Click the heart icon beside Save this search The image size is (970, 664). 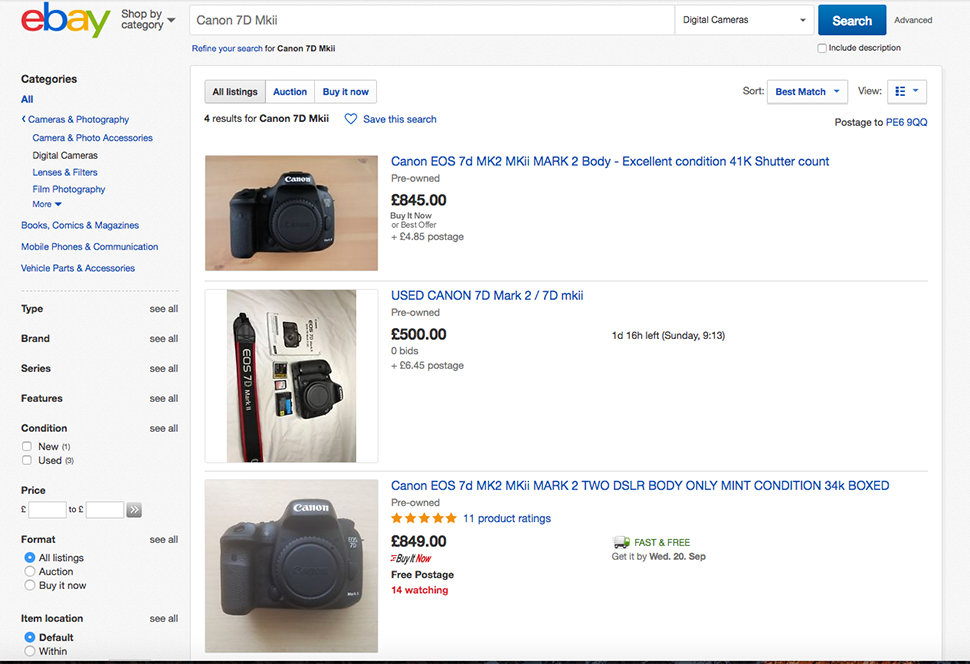click(351, 119)
